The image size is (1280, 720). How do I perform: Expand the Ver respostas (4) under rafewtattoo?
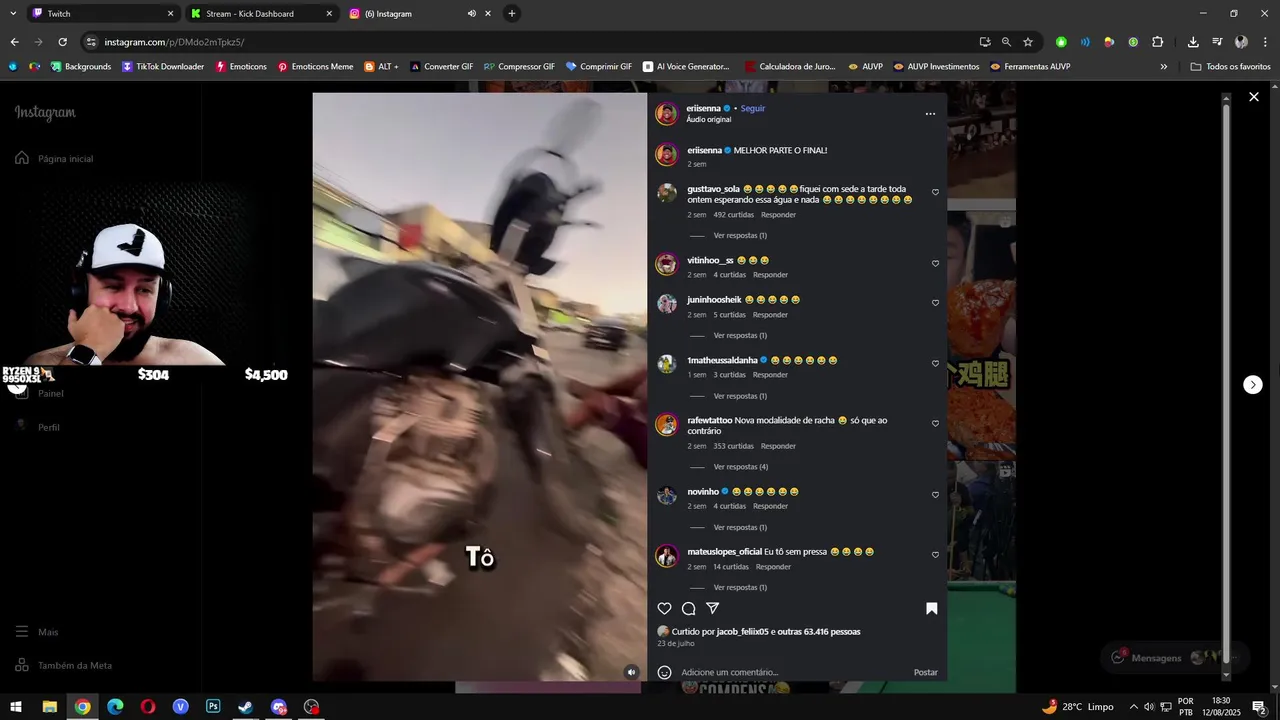[740, 467]
